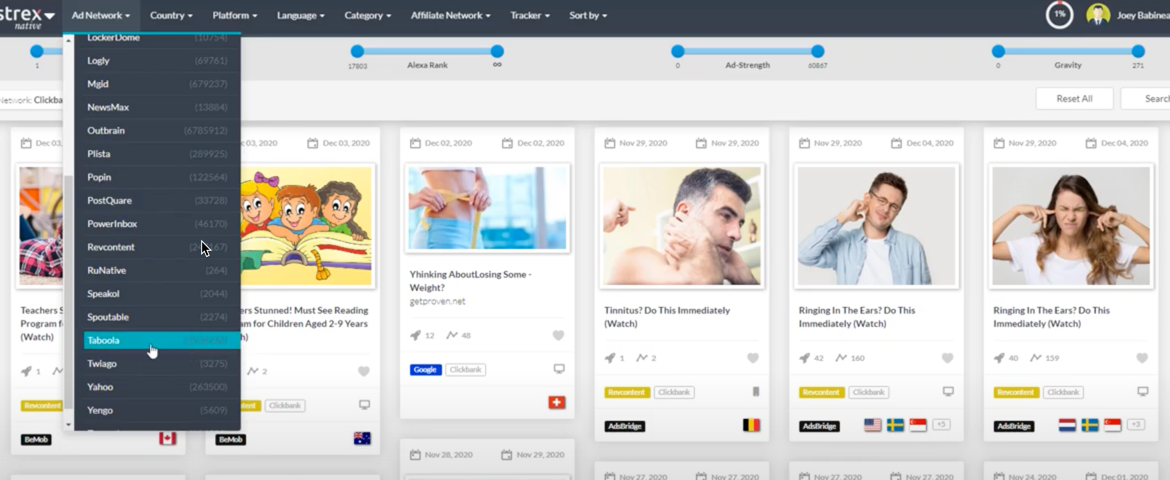Click Alexa Rank slider left handle
The width and height of the screenshot is (1170, 480).
point(357,52)
